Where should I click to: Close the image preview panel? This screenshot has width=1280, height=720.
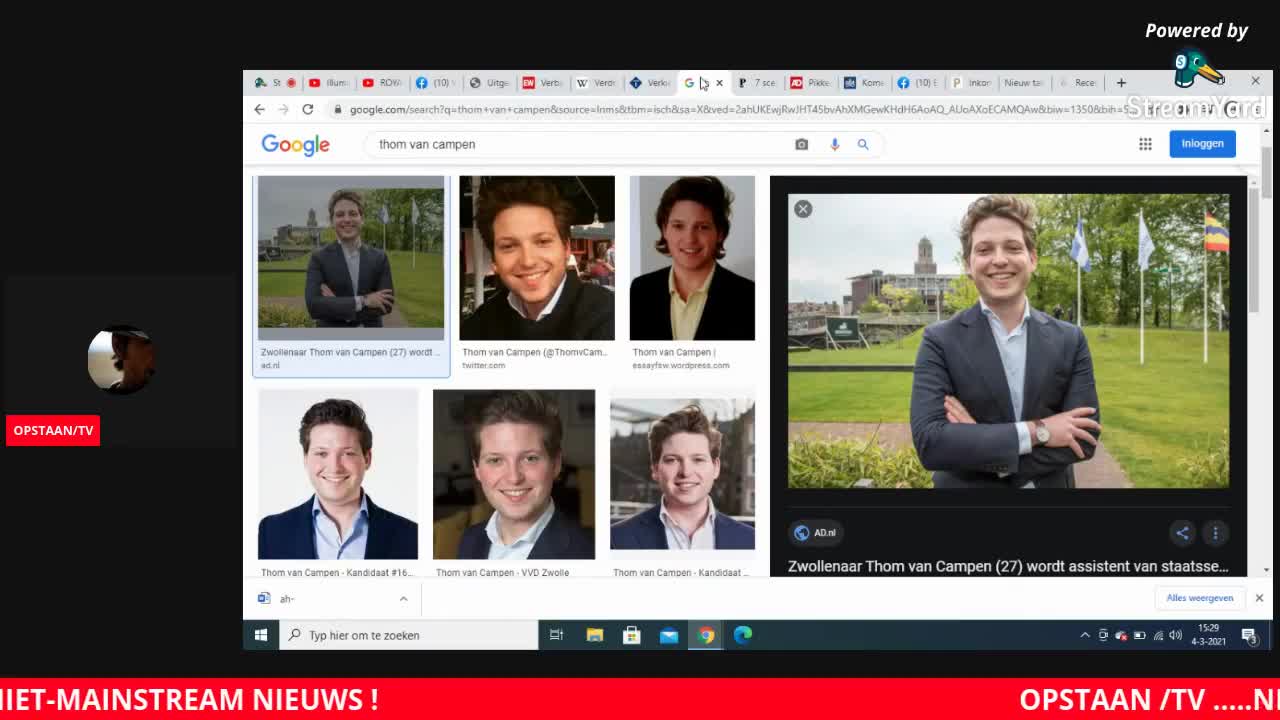(x=803, y=209)
